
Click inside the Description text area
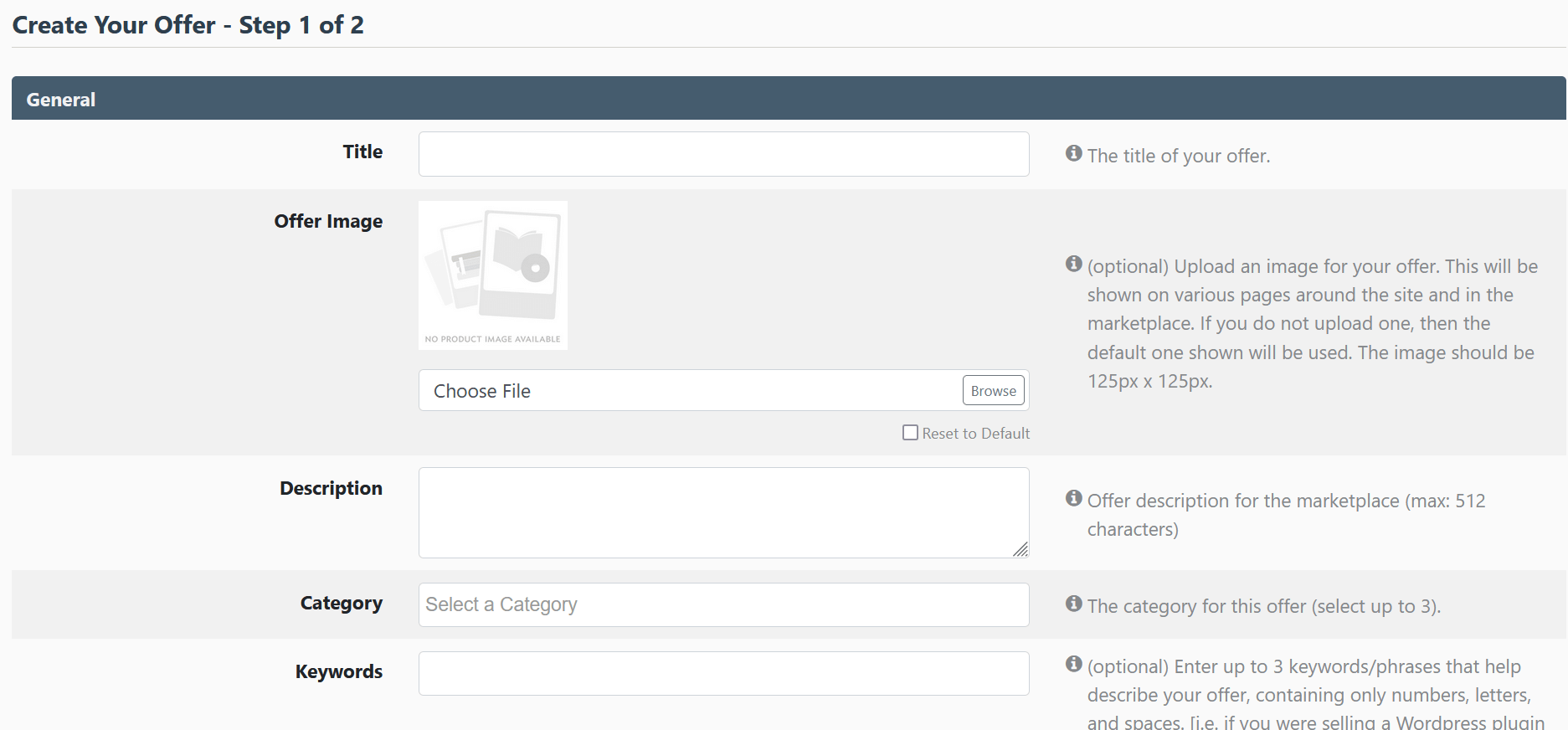(x=723, y=512)
